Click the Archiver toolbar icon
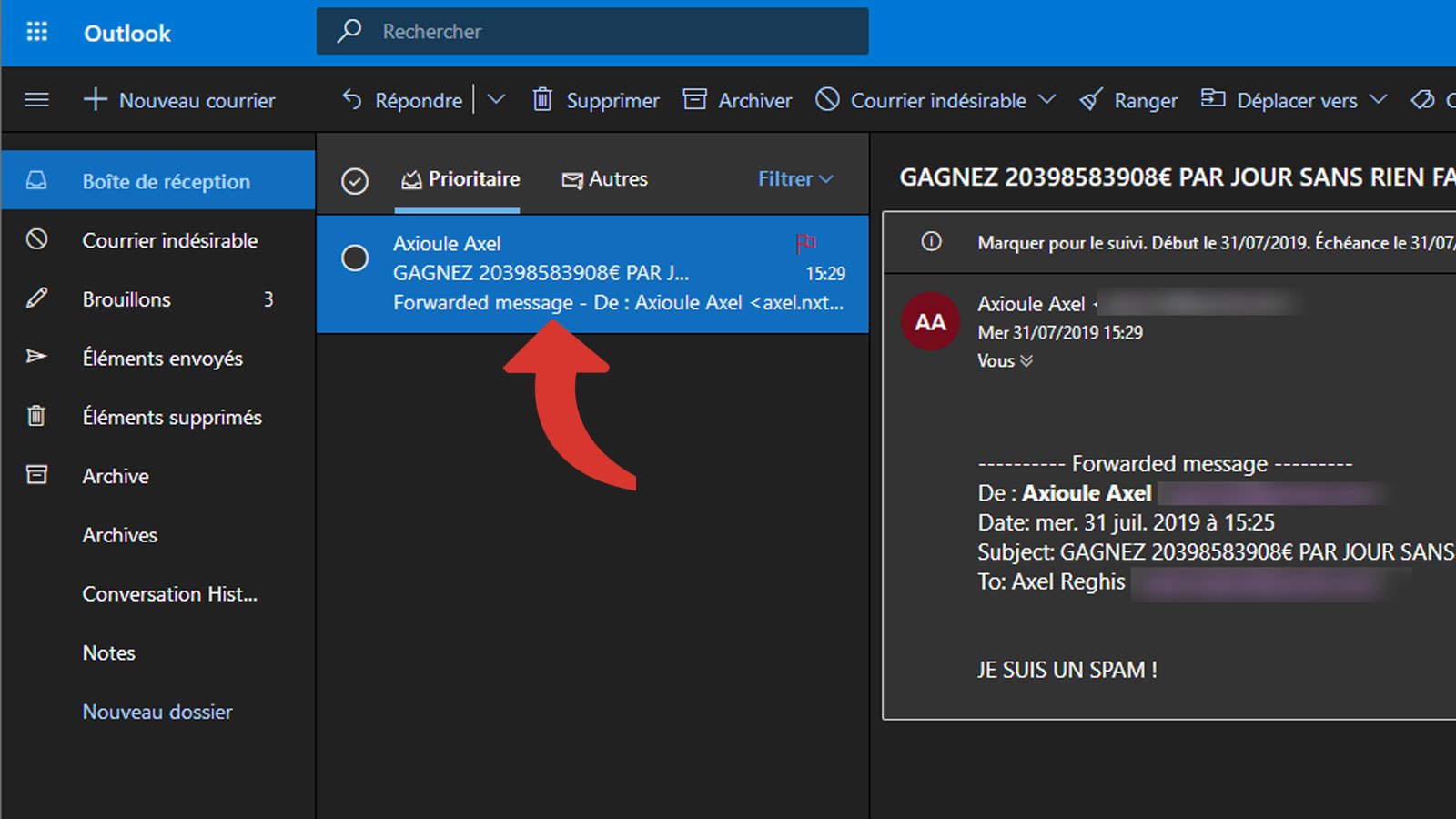 pos(694,99)
